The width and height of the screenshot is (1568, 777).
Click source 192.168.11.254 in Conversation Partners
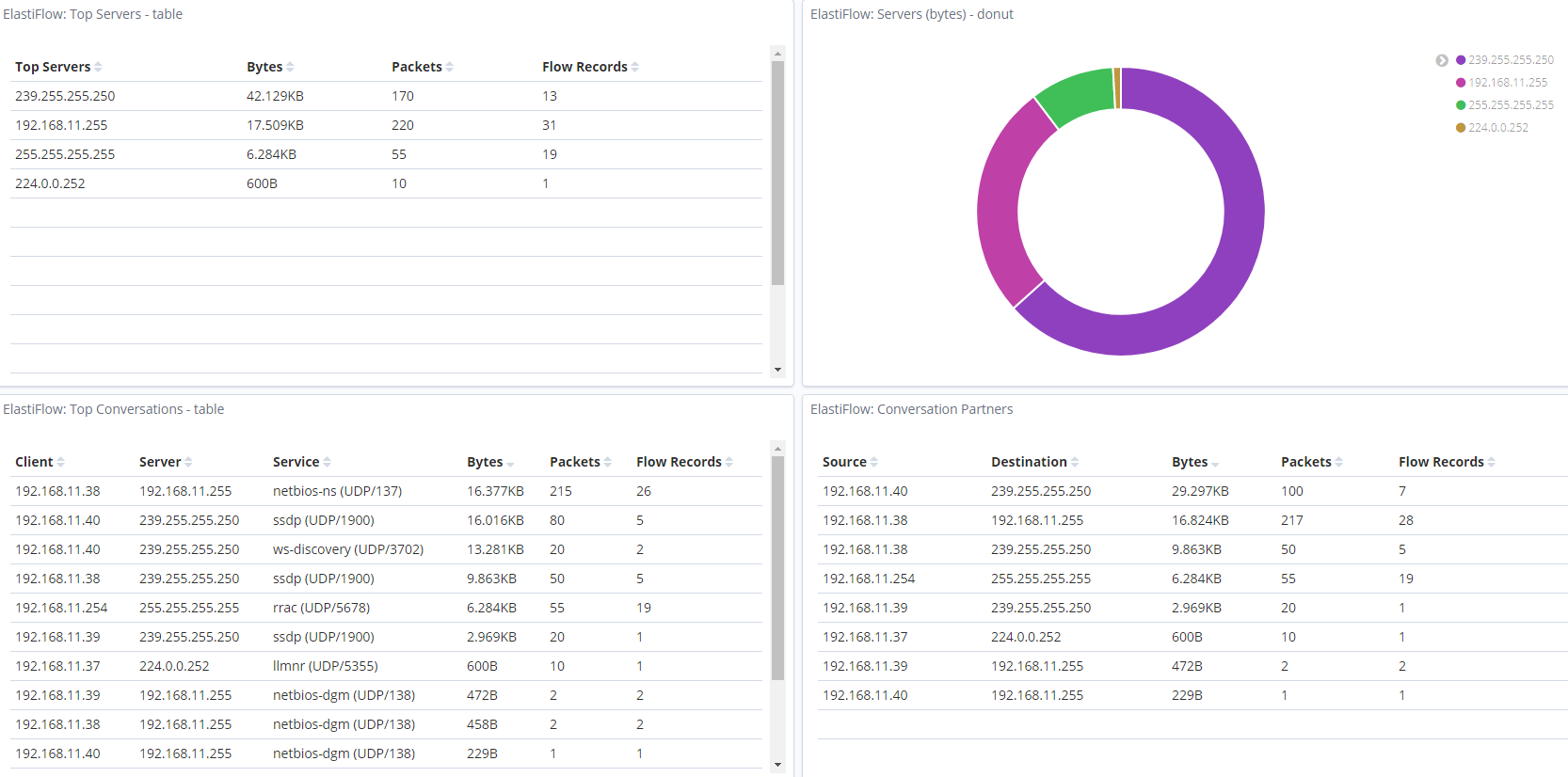point(869,579)
